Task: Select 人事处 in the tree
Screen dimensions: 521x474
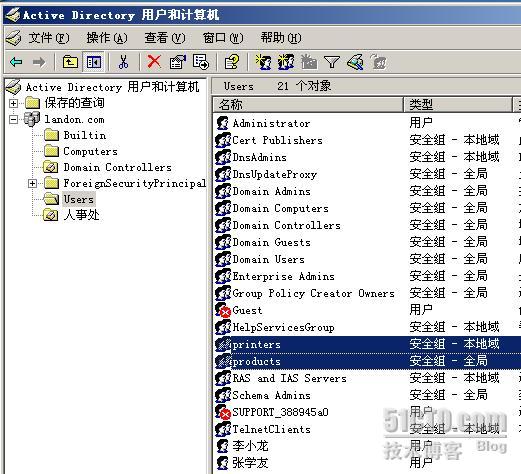Action: click(x=82, y=215)
